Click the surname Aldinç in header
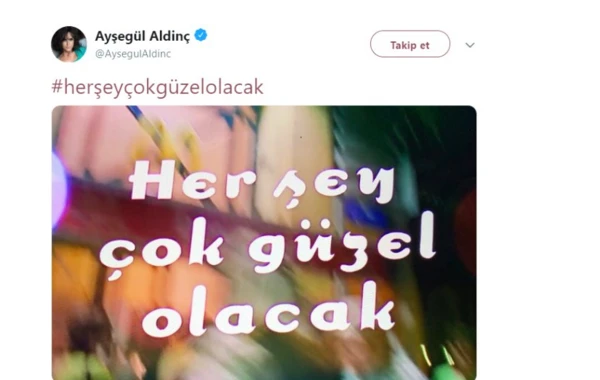 (170, 36)
